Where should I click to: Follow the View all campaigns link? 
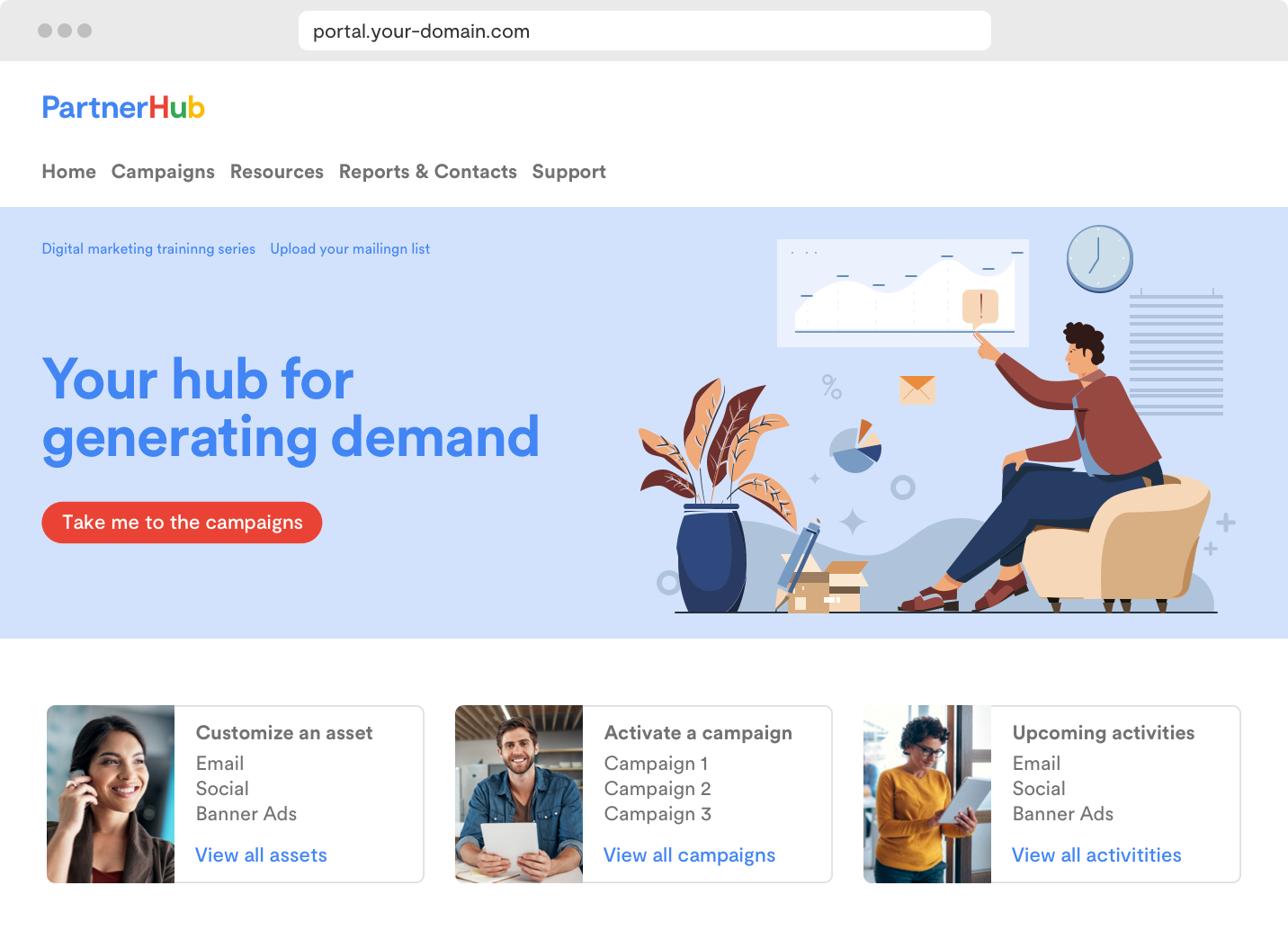tap(690, 855)
